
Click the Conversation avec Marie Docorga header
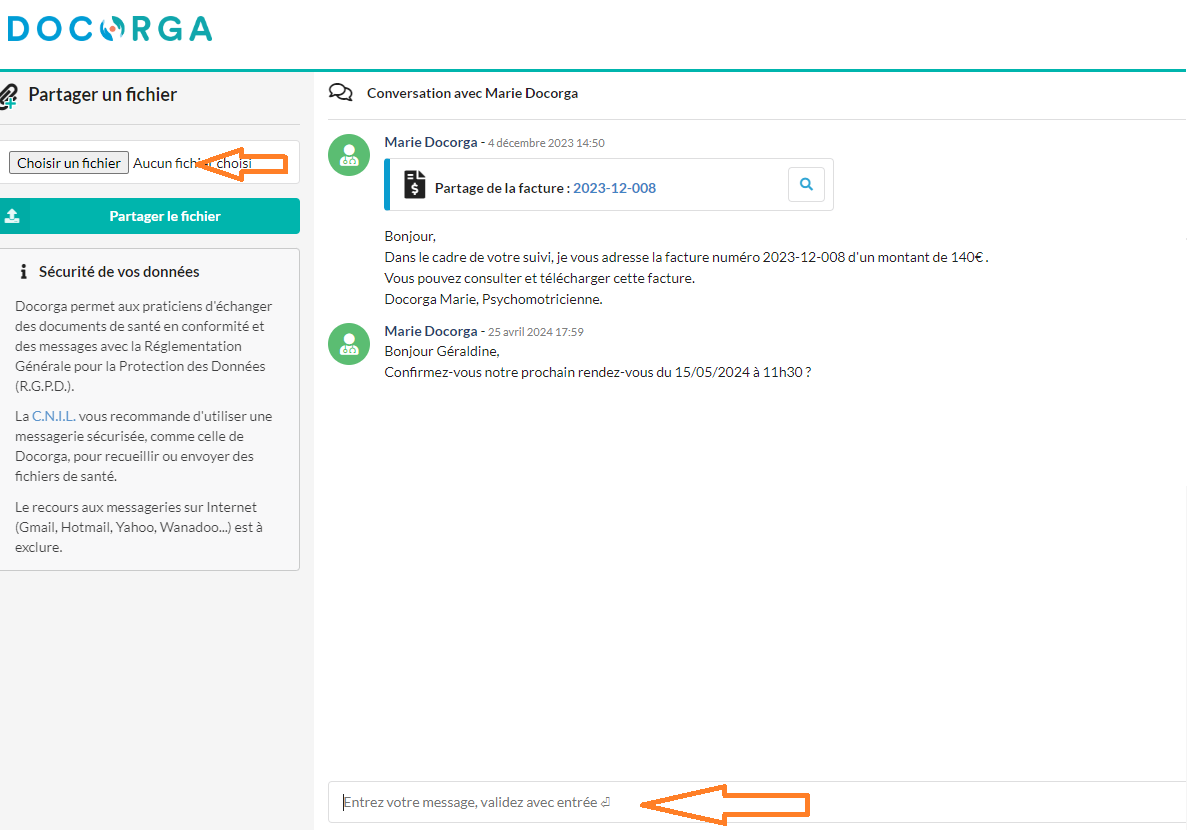pyautogui.click(x=472, y=93)
